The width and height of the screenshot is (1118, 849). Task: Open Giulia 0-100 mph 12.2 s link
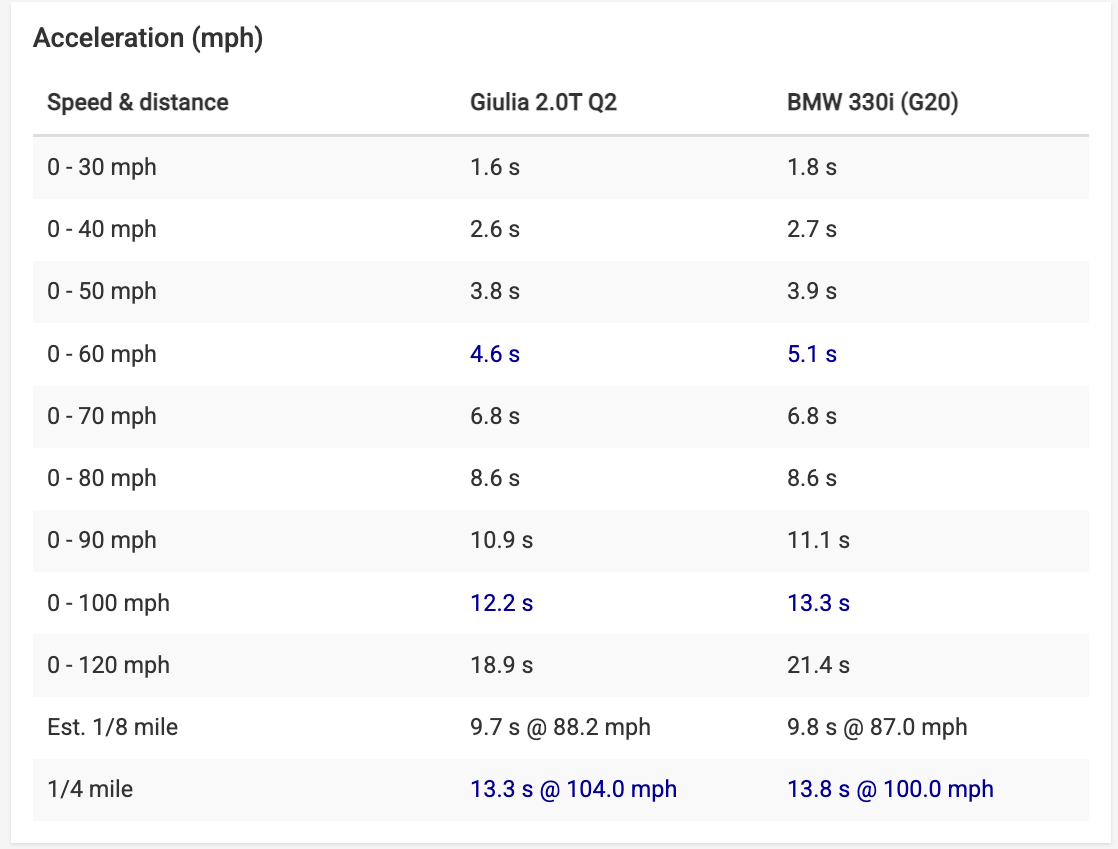[x=501, y=603]
